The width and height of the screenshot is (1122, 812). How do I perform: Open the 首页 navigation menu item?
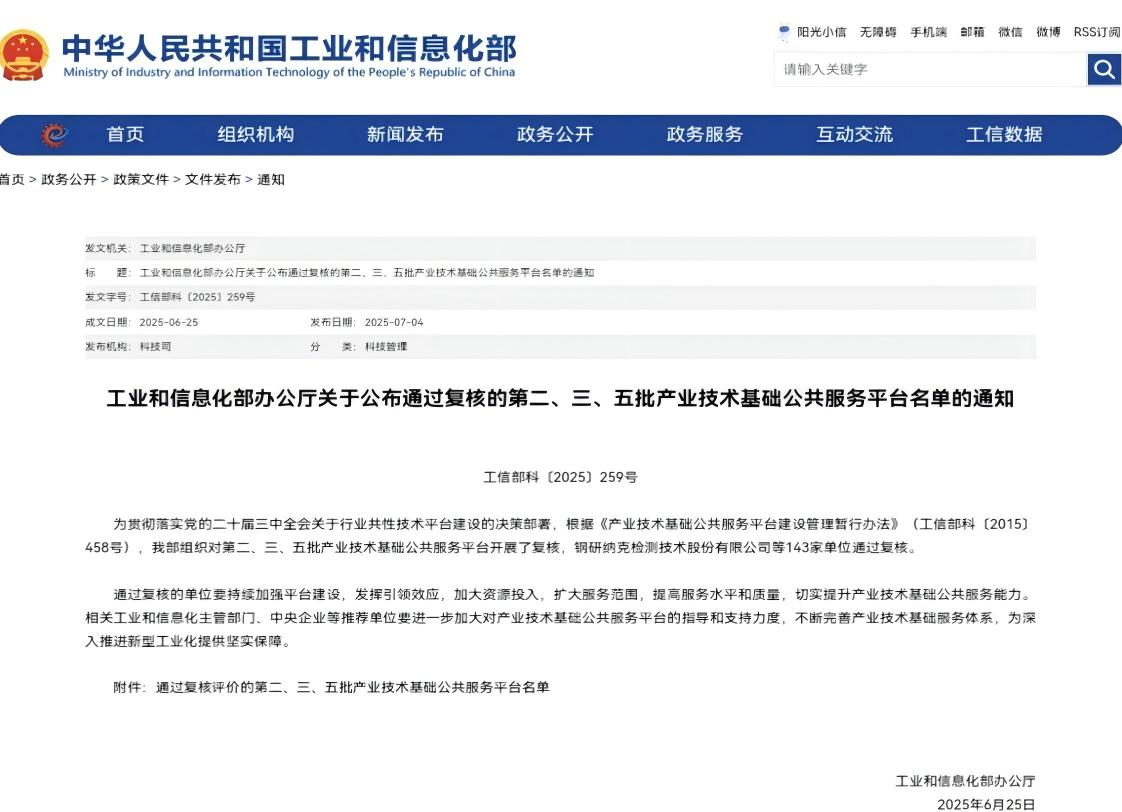click(x=125, y=134)
